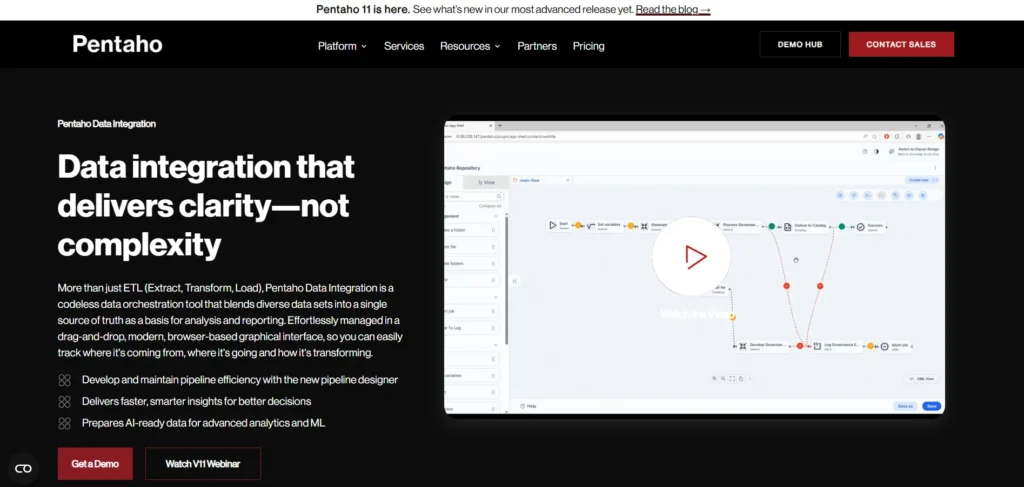
Task: Request a demo via Get a Demo
Action: [x=95, y=463]
